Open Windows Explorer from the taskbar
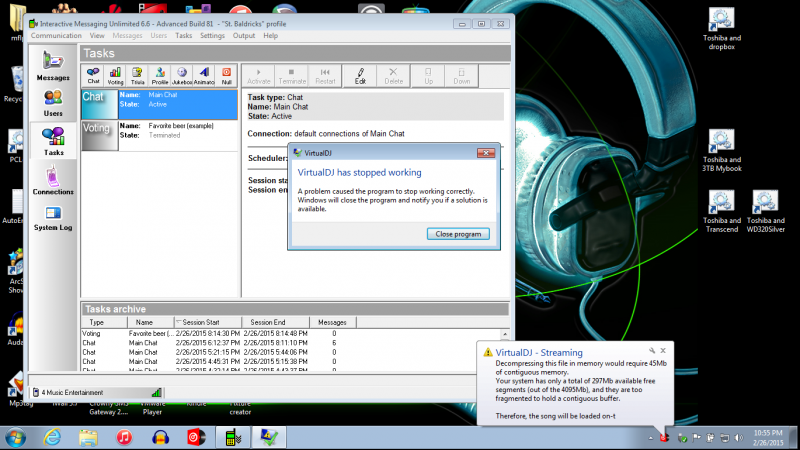 88,437
